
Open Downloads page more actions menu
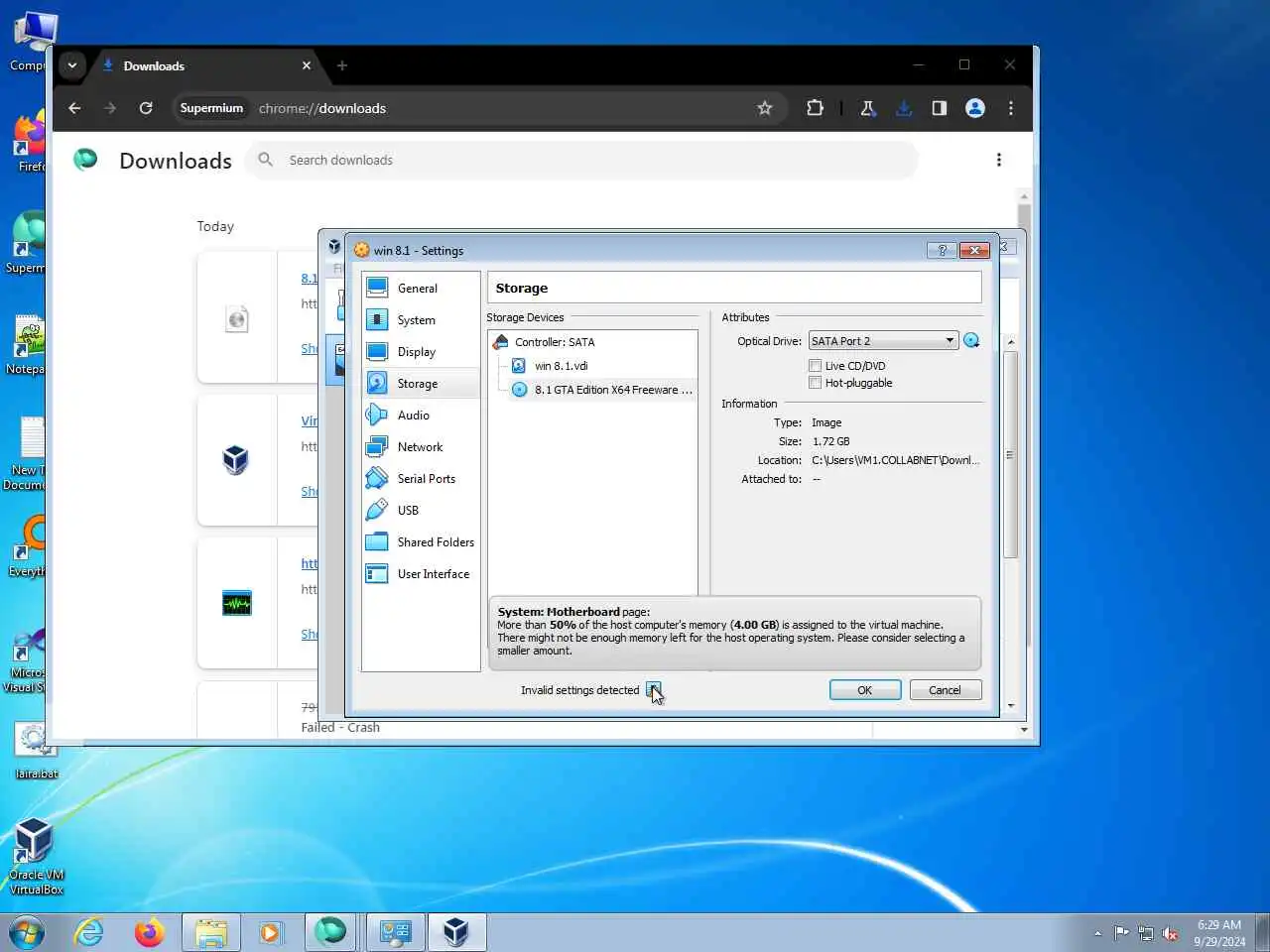click(999, 160)
